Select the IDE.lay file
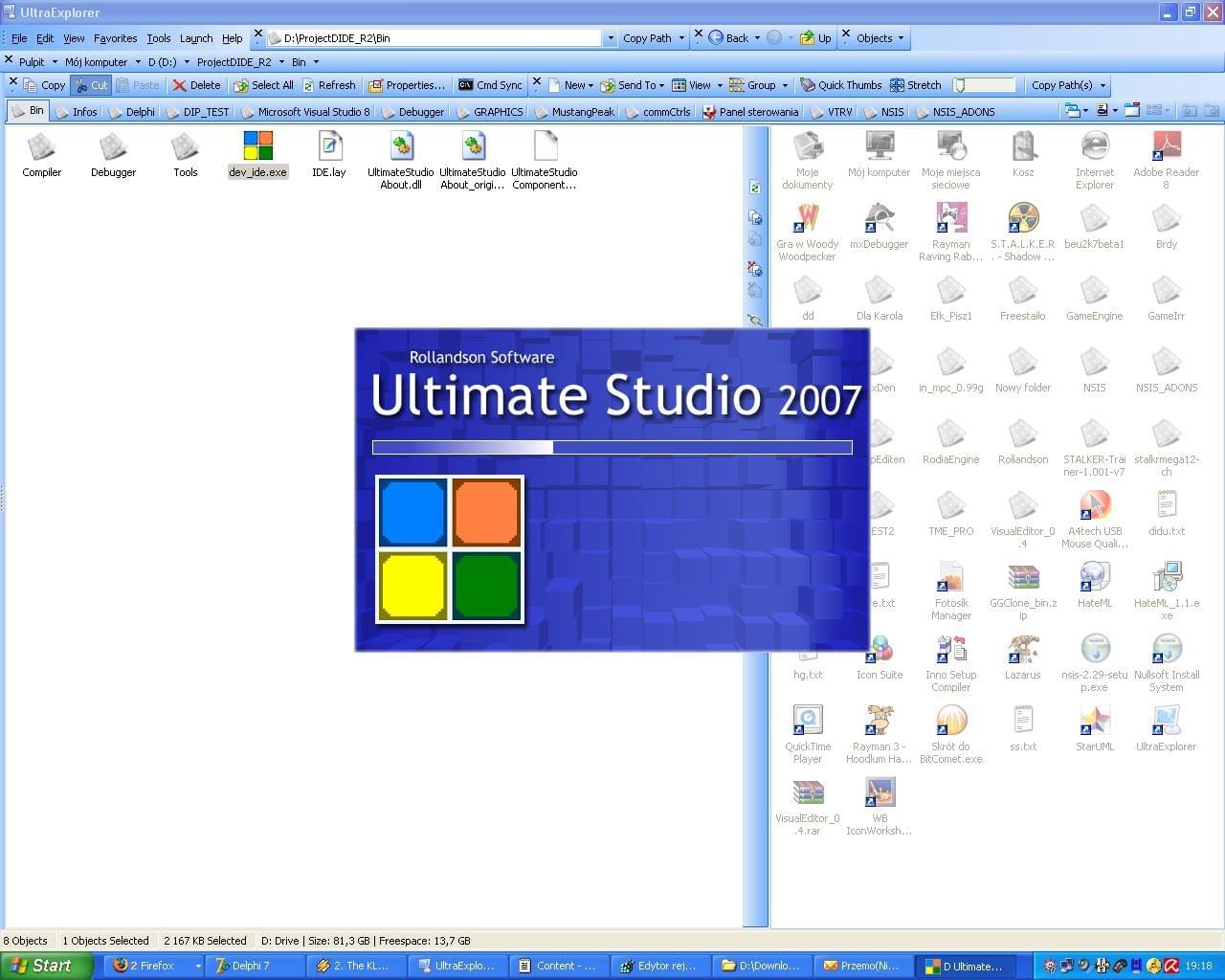The image size is (1225, 980). [329, 155]
